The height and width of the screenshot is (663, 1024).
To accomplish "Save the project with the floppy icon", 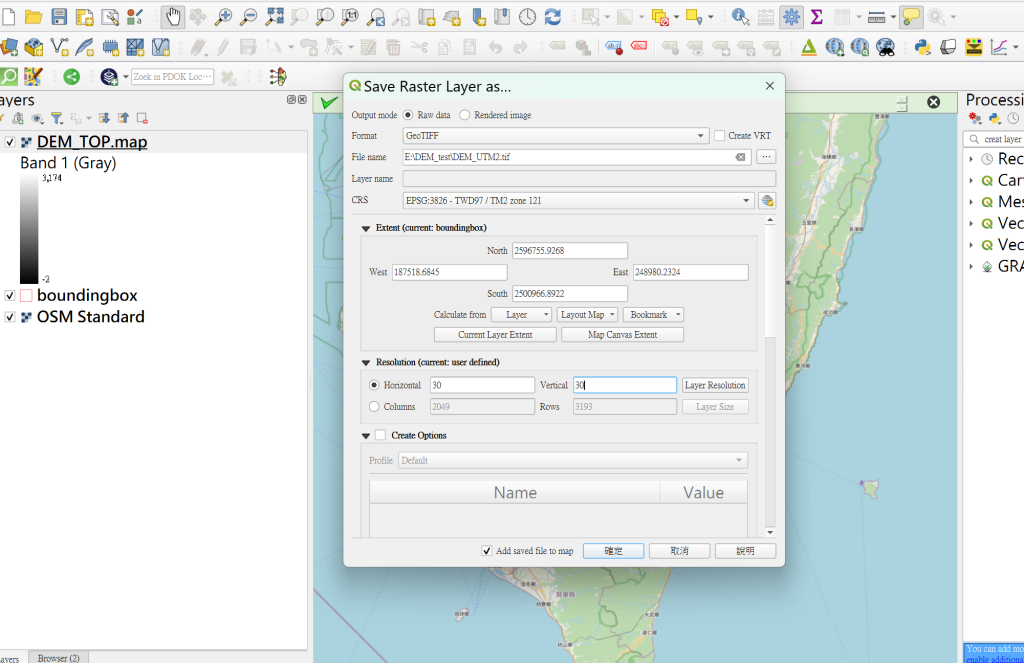I will pos(59,17).
